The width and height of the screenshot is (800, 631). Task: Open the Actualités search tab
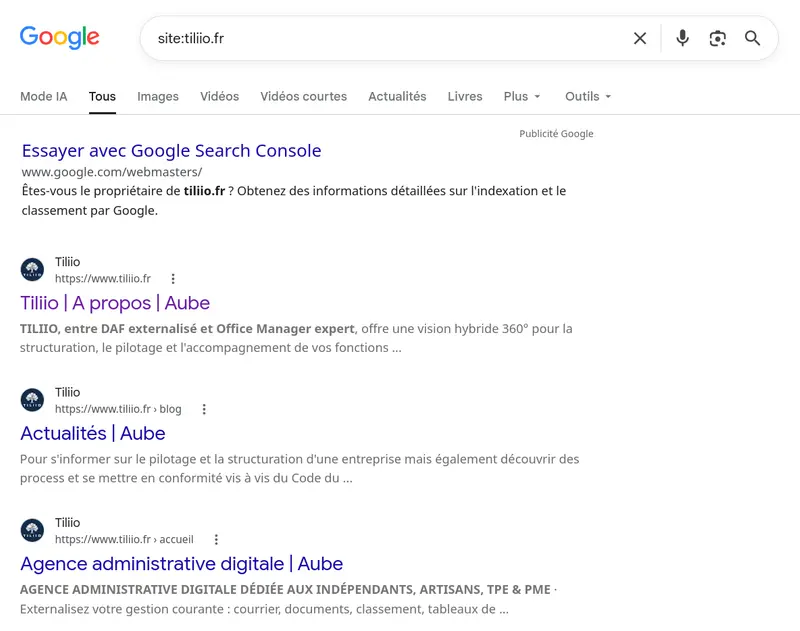point(397,96)
